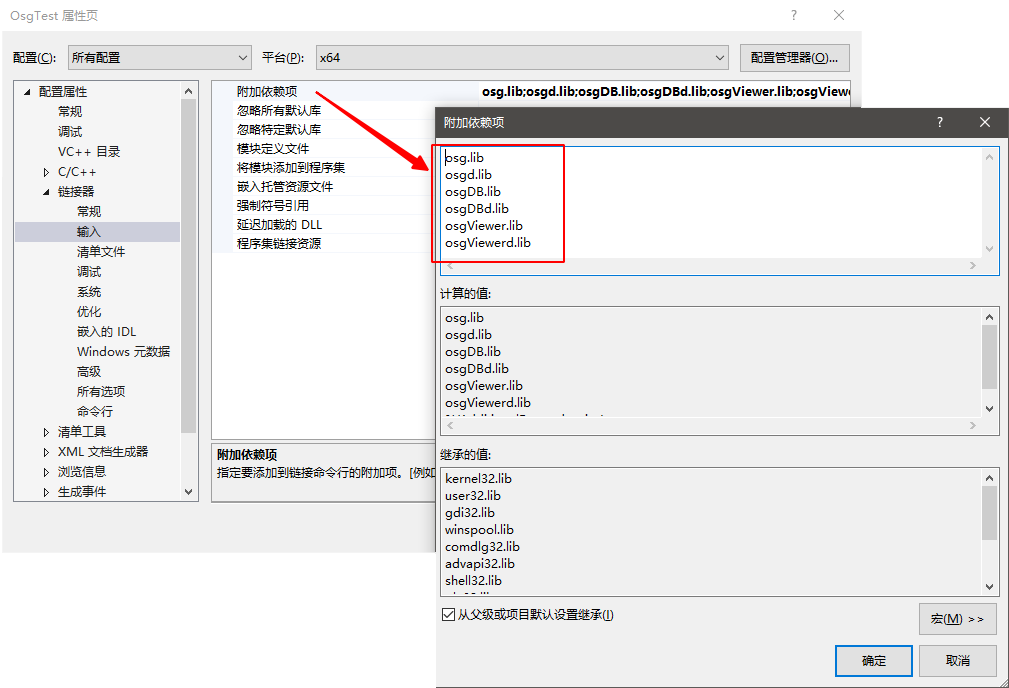1009x688 pixels.
Task: Open the 配置 dropdown
Action: pyautogui.click(x=159, y=58)
